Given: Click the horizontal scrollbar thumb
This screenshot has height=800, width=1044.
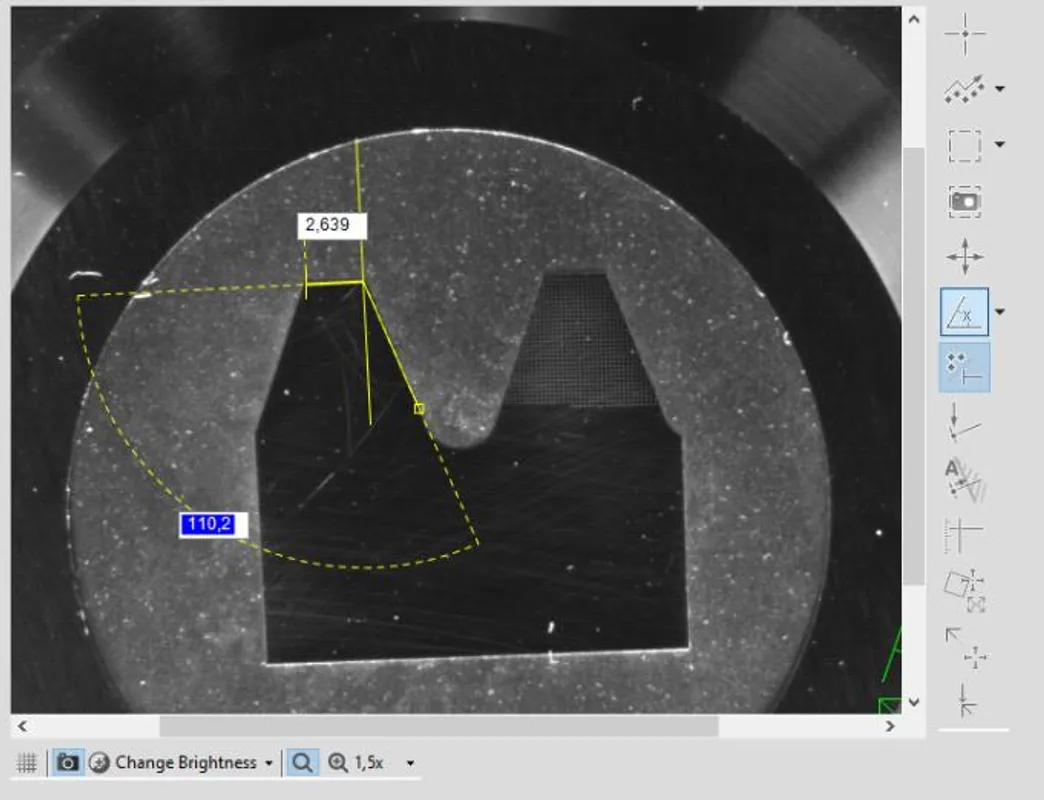Looking at the screenshot, I should tap(439, 726).
